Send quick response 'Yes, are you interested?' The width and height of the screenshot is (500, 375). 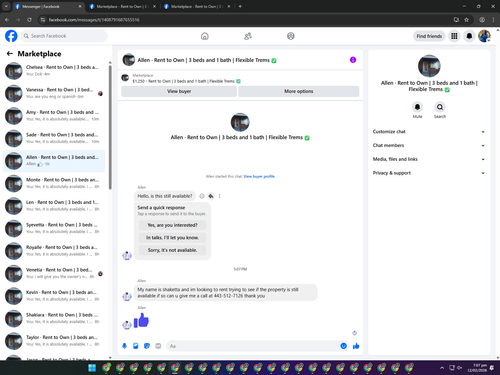pyautogui.click(x=172, y=225)
